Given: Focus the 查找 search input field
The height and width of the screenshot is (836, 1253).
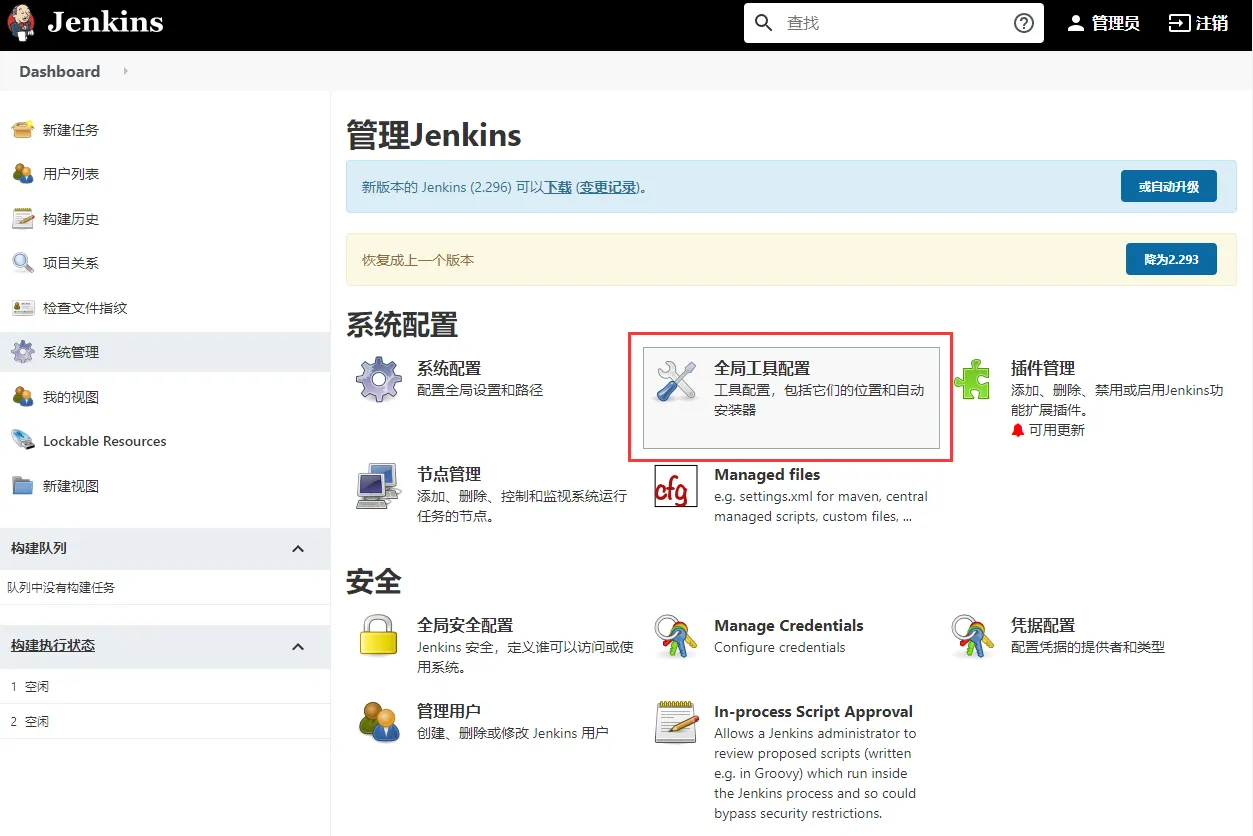Looking at the screenshot, I should 894,23.
